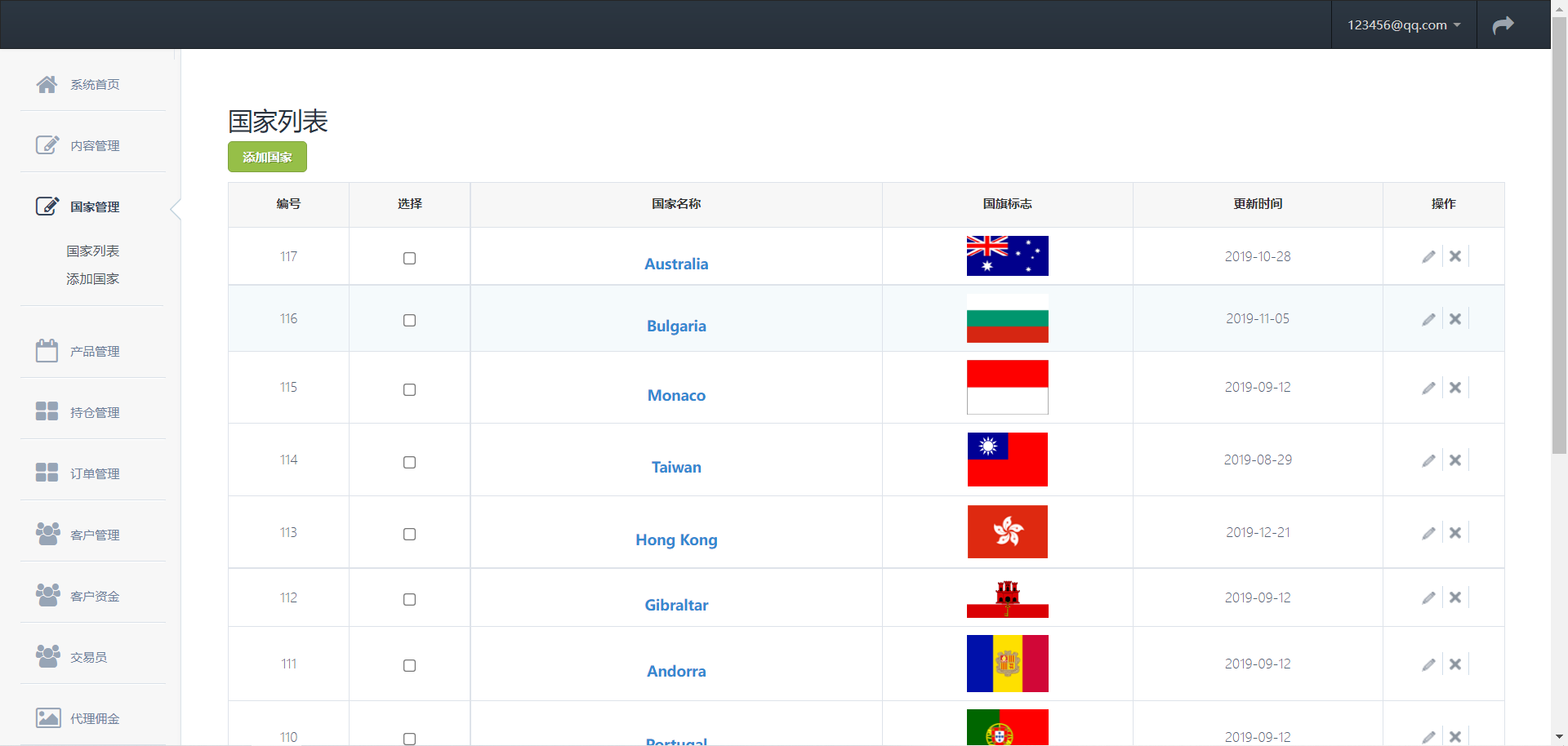The width and height of the screenshot is (1568, 746).
Task: Tick the Monaco row checkbox
Action: [410, 389]
